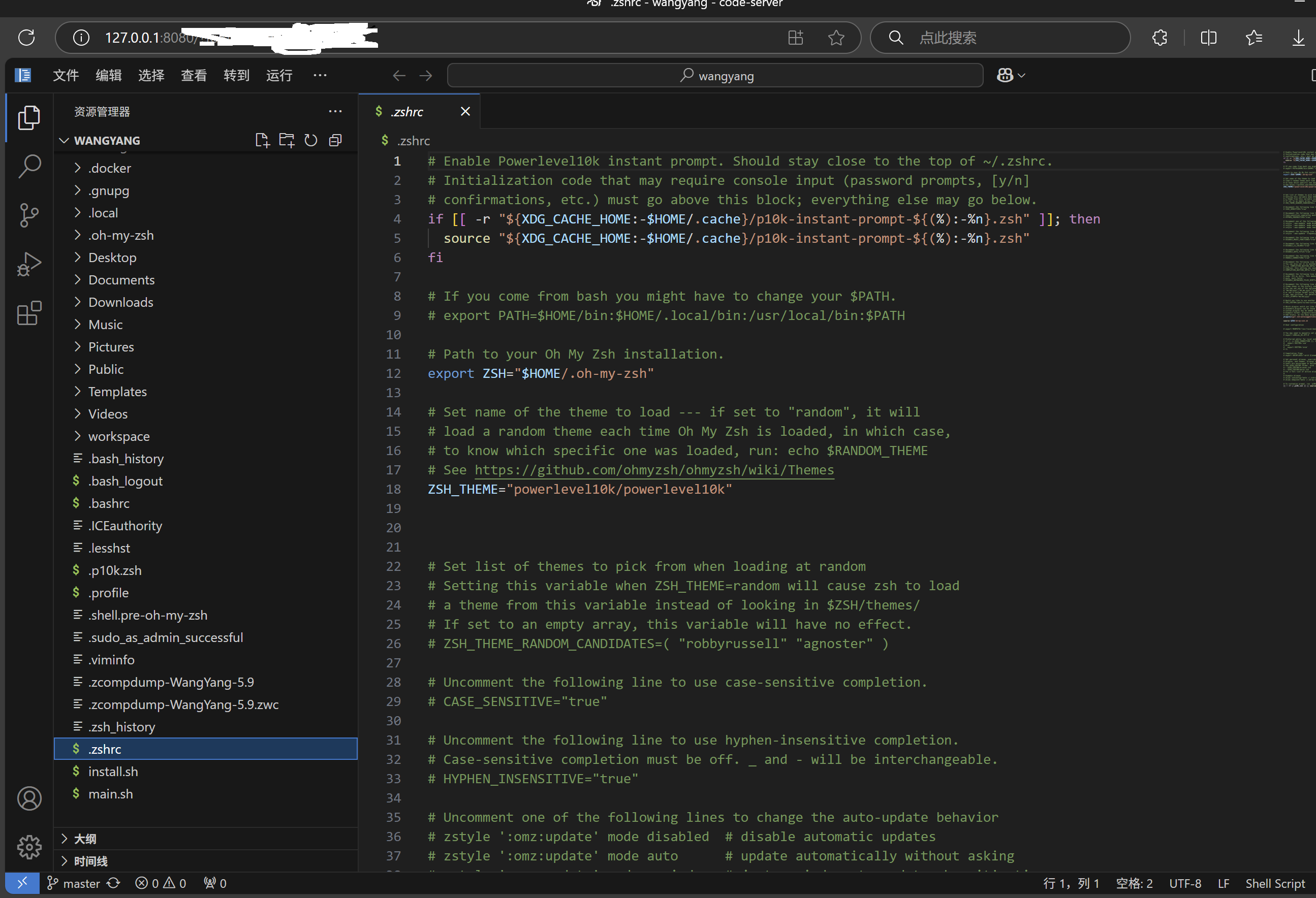Screen dimensions: 1316x898
Task: Open the Run and Debug view
Action: coord(29,264)
